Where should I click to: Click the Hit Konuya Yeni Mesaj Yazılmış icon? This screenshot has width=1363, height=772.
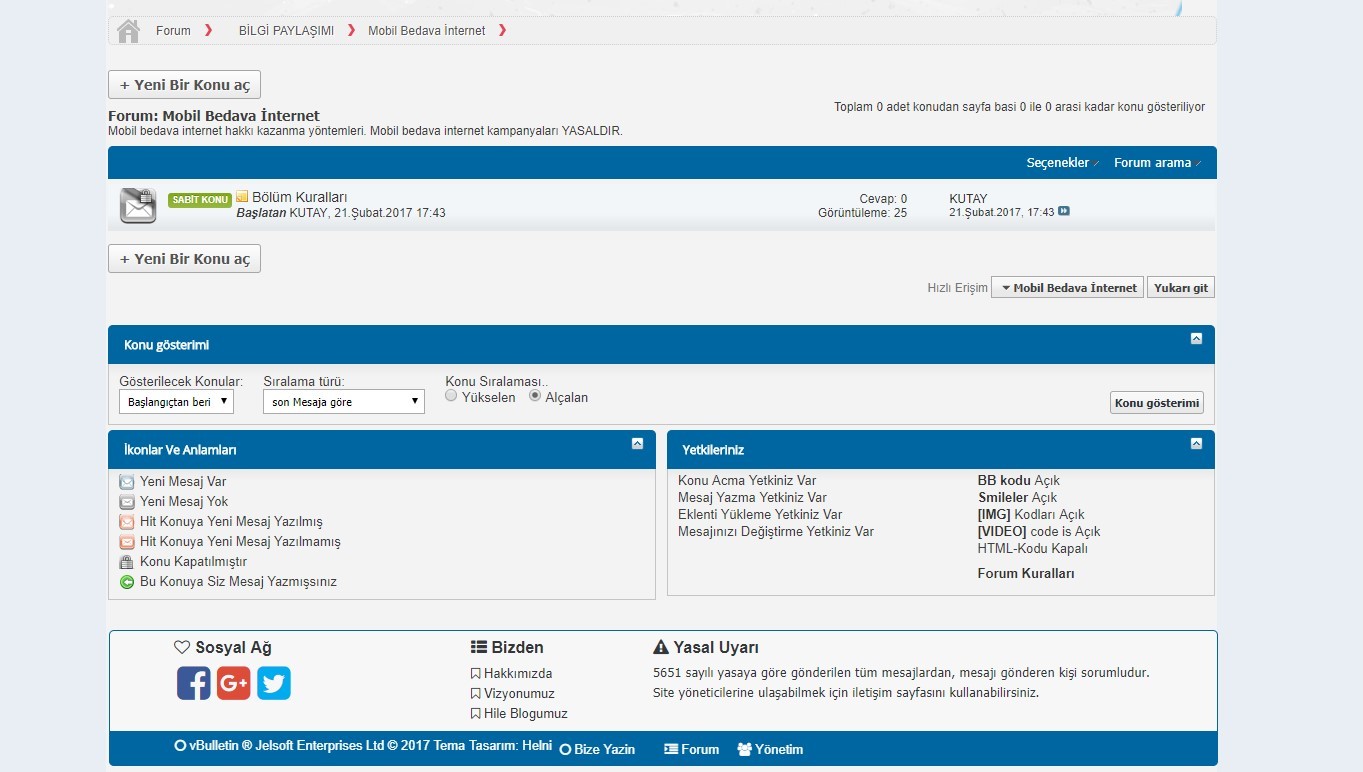[127, 522]
